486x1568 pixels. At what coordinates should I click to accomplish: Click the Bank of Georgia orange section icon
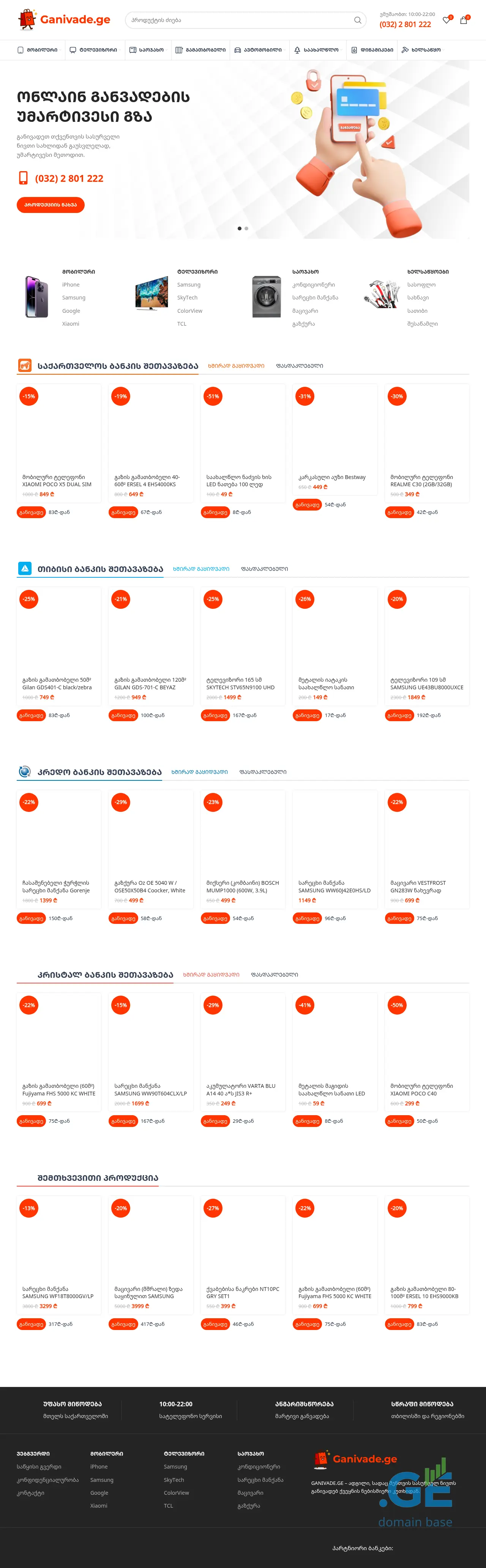tap(24, 365)
